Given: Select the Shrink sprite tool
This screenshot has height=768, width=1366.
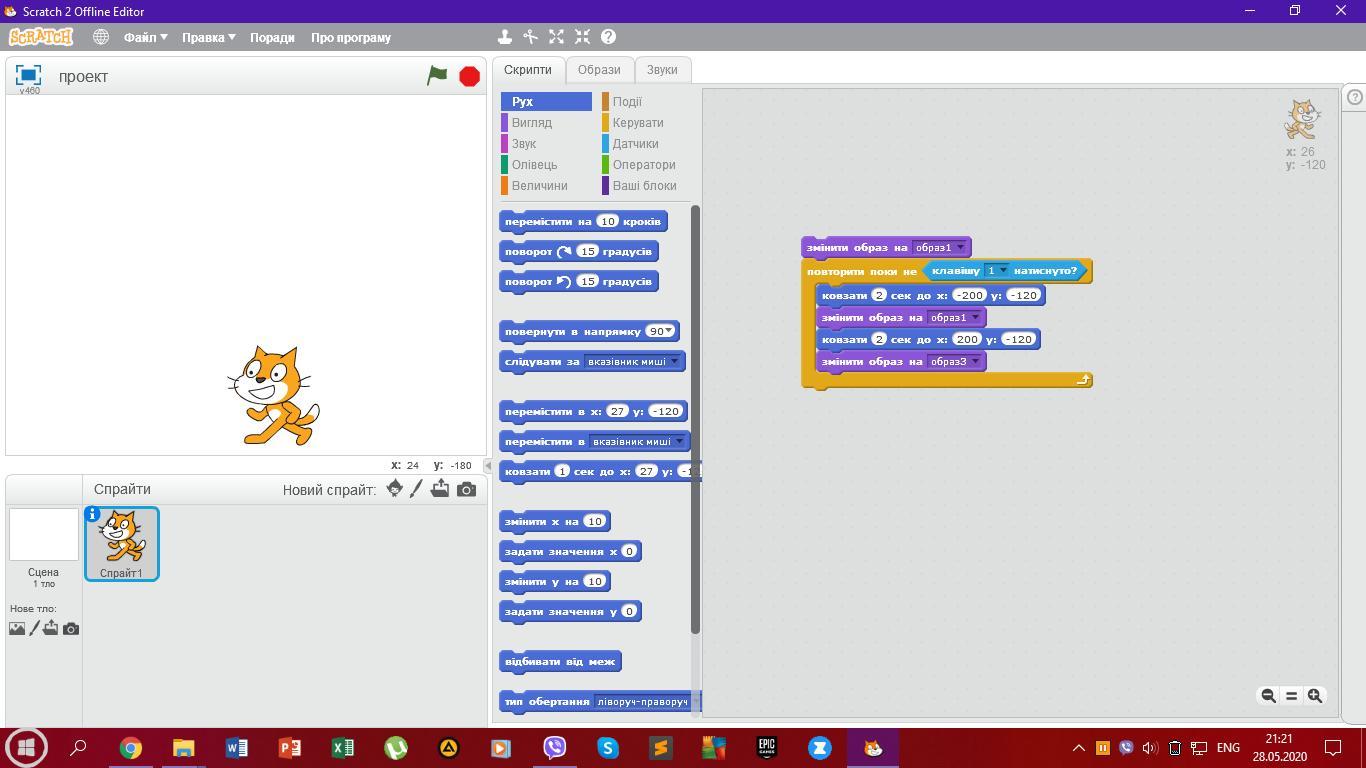Looking at the screenshot, I should [583, 37].
